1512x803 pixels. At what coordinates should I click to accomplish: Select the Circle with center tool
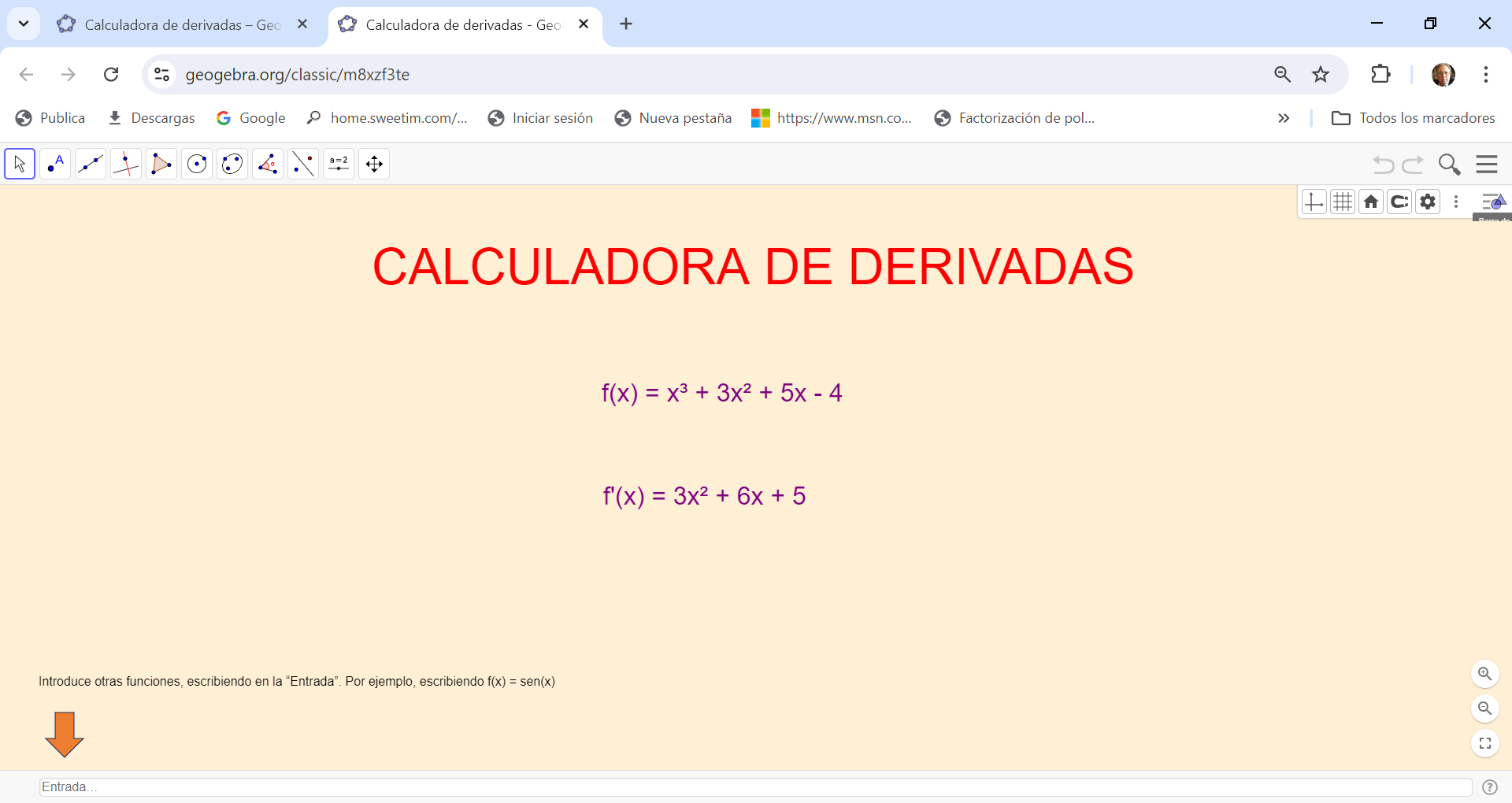tap(197, 164)
